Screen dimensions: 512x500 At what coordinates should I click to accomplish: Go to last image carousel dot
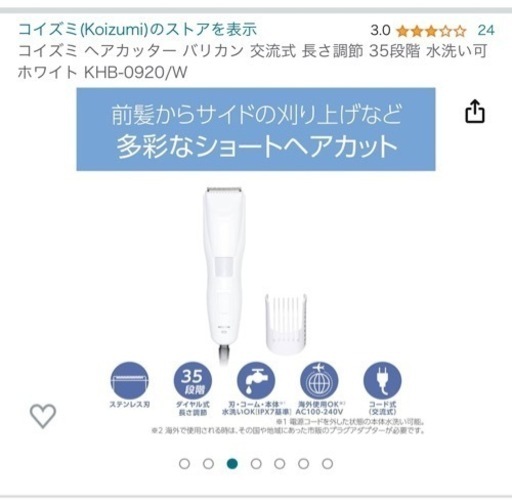click(328, 464)
